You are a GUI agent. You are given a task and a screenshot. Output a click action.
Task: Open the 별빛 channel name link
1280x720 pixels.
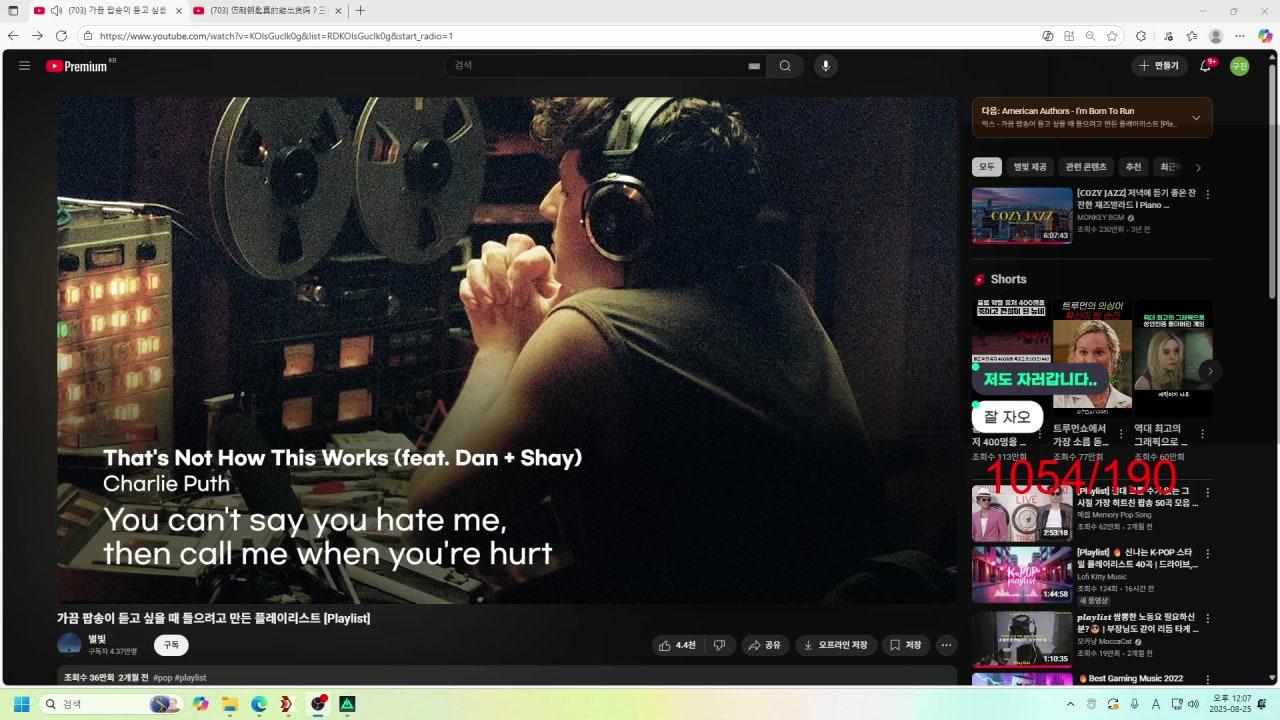click(x=97, y=639)
